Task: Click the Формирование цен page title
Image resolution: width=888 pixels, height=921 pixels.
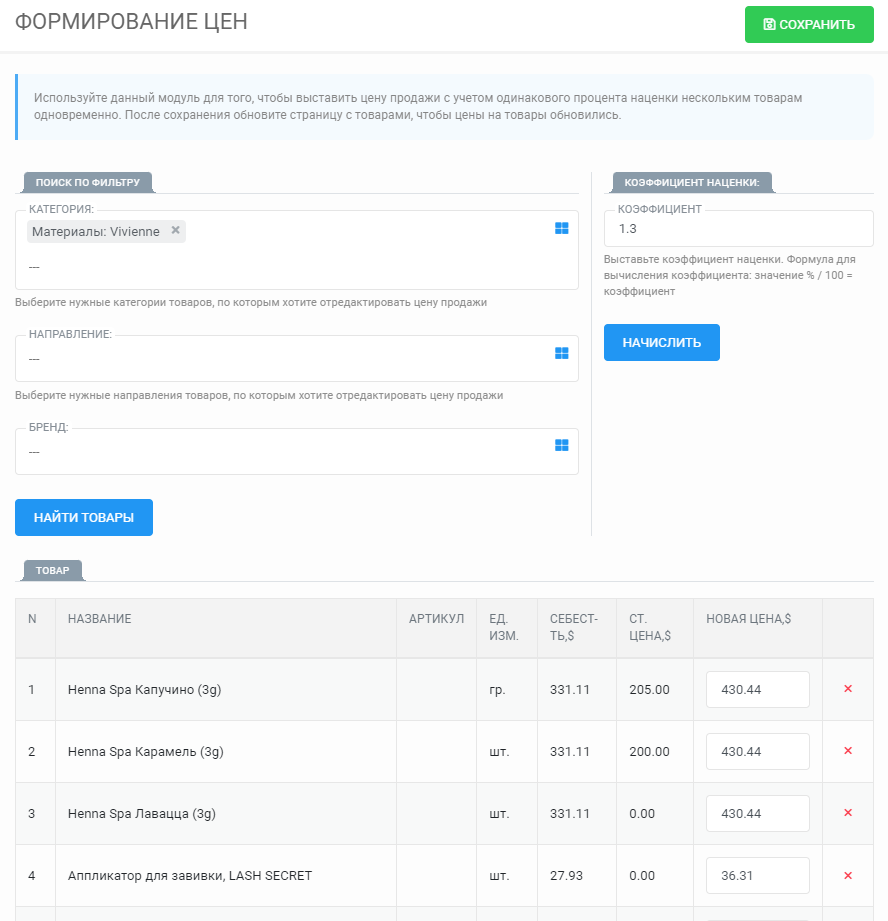Action: coord(131,22)
